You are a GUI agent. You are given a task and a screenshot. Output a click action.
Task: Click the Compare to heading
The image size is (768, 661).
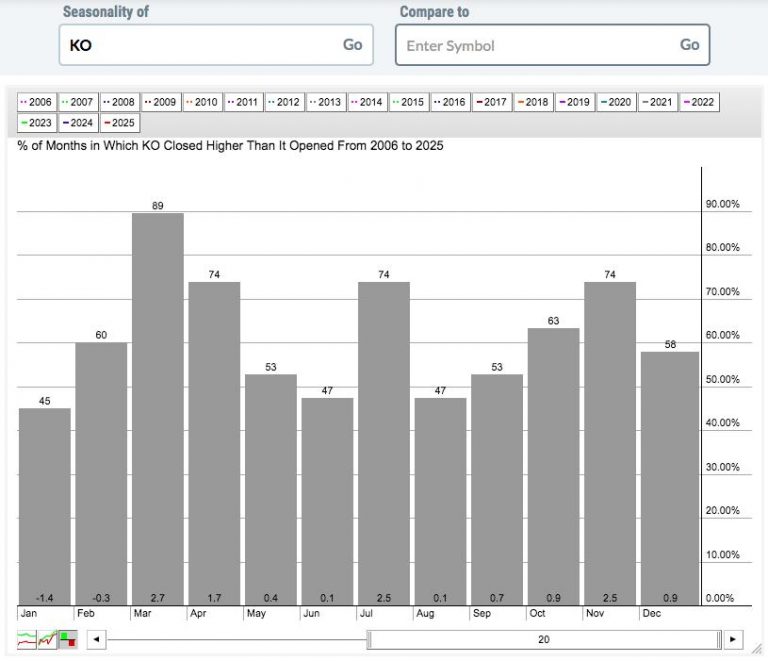(434, 11)
